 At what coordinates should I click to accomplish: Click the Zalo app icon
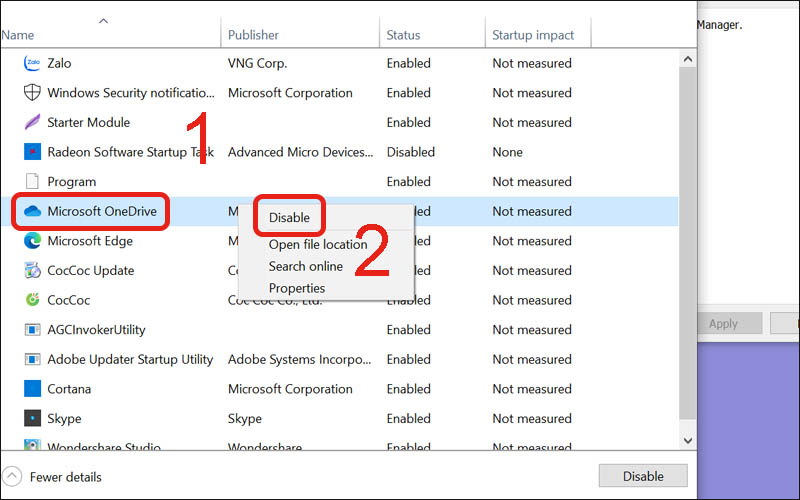(x=32, y=63)
